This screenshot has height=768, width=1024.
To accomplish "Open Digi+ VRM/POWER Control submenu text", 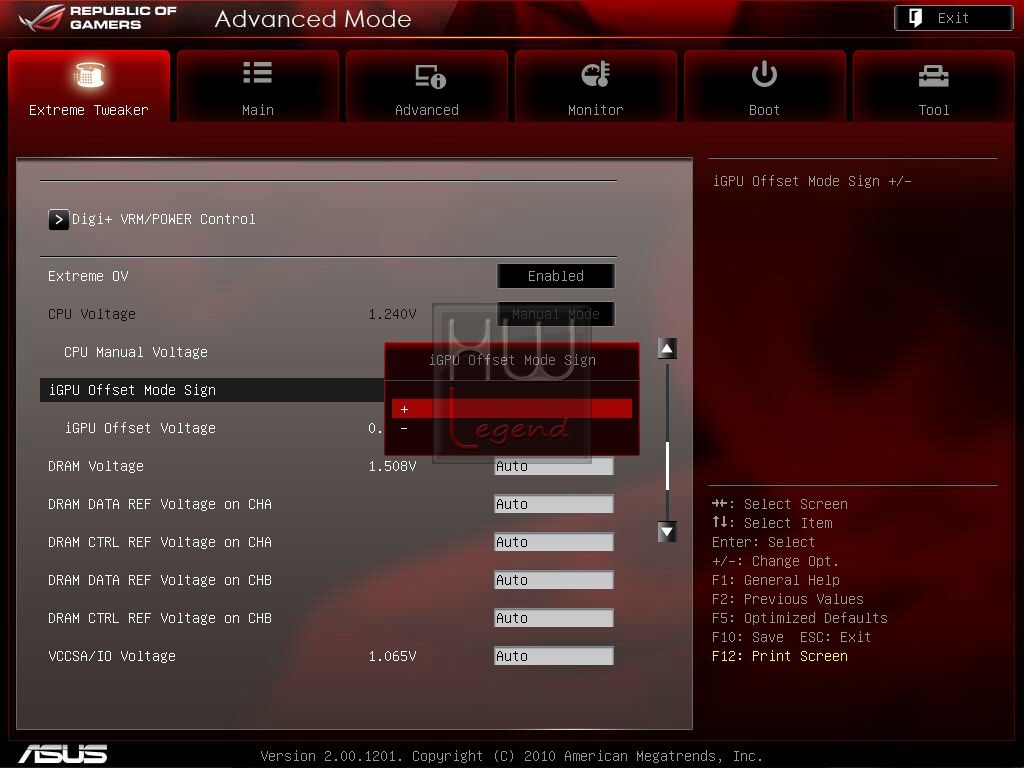I will pos(163,219).
